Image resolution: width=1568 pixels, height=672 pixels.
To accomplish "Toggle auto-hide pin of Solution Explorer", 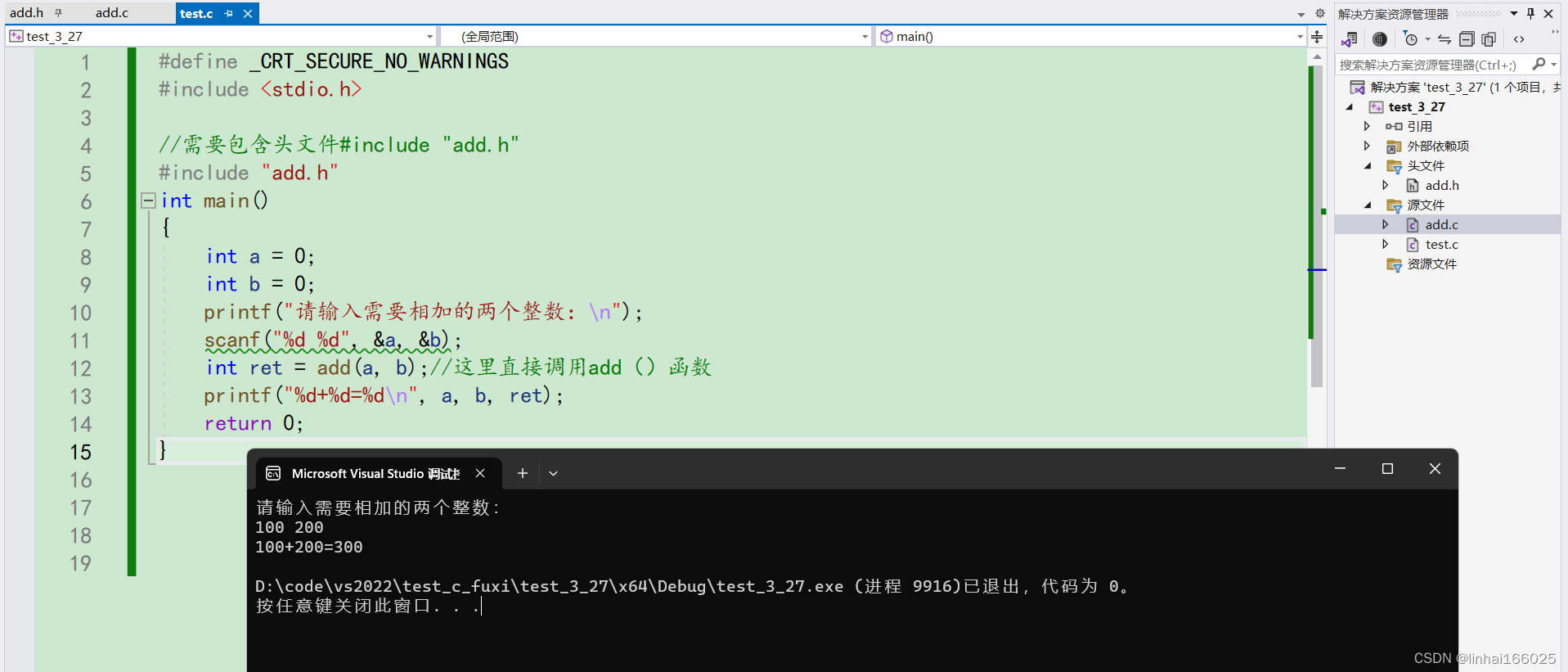I will pos(1531,13).
